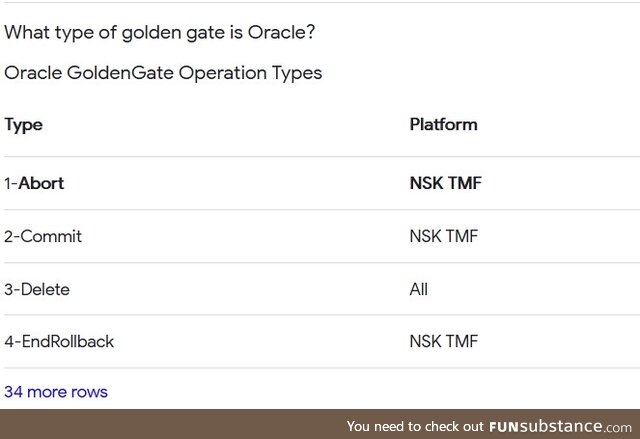Image resolution: width=640 pixels, height=439 pixels.
Task: Click "What type" at the question's start
Action: click(49, 33)
